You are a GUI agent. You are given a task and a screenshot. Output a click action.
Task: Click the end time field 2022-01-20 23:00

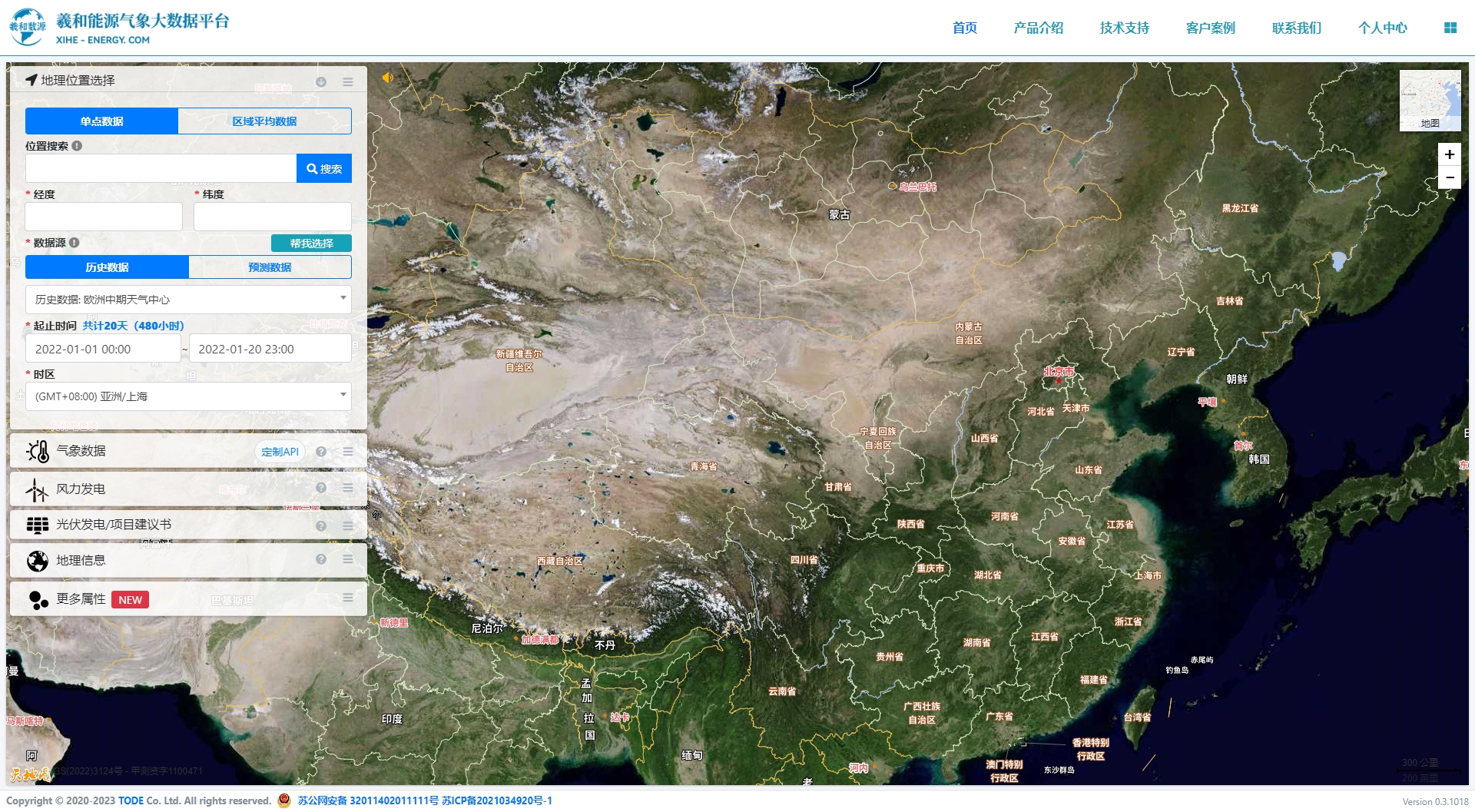click(x=270, y=349)
